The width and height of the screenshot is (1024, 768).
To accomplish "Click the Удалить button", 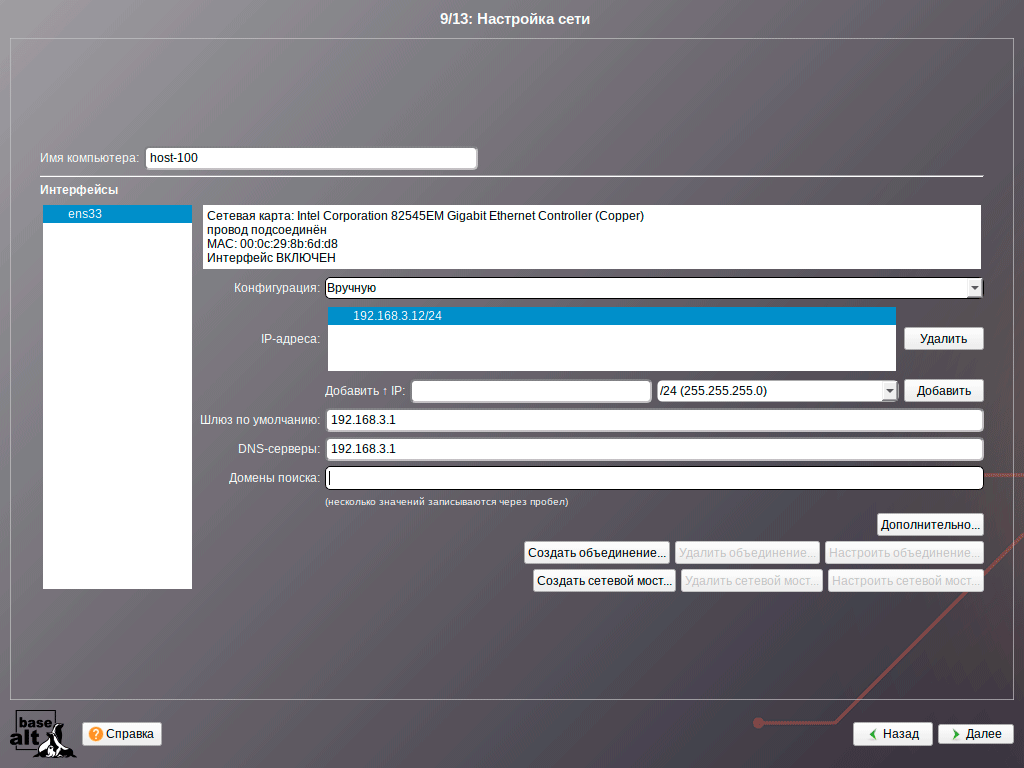I will [943, 339].
